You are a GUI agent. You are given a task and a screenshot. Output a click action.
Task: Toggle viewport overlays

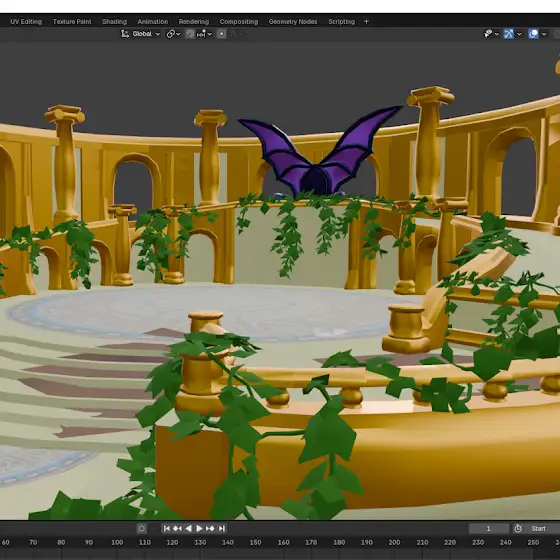[x=533, y=34]
